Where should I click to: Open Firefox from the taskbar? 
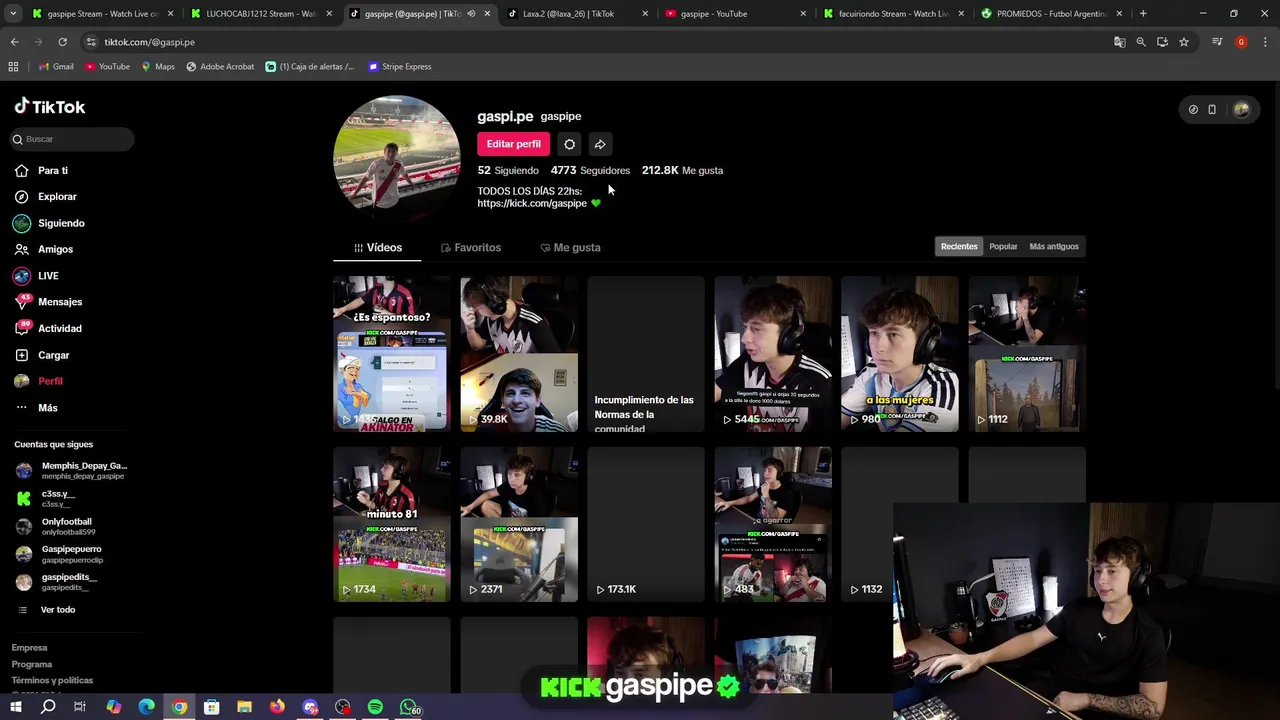pyautogui.click(x=277, y=707)
